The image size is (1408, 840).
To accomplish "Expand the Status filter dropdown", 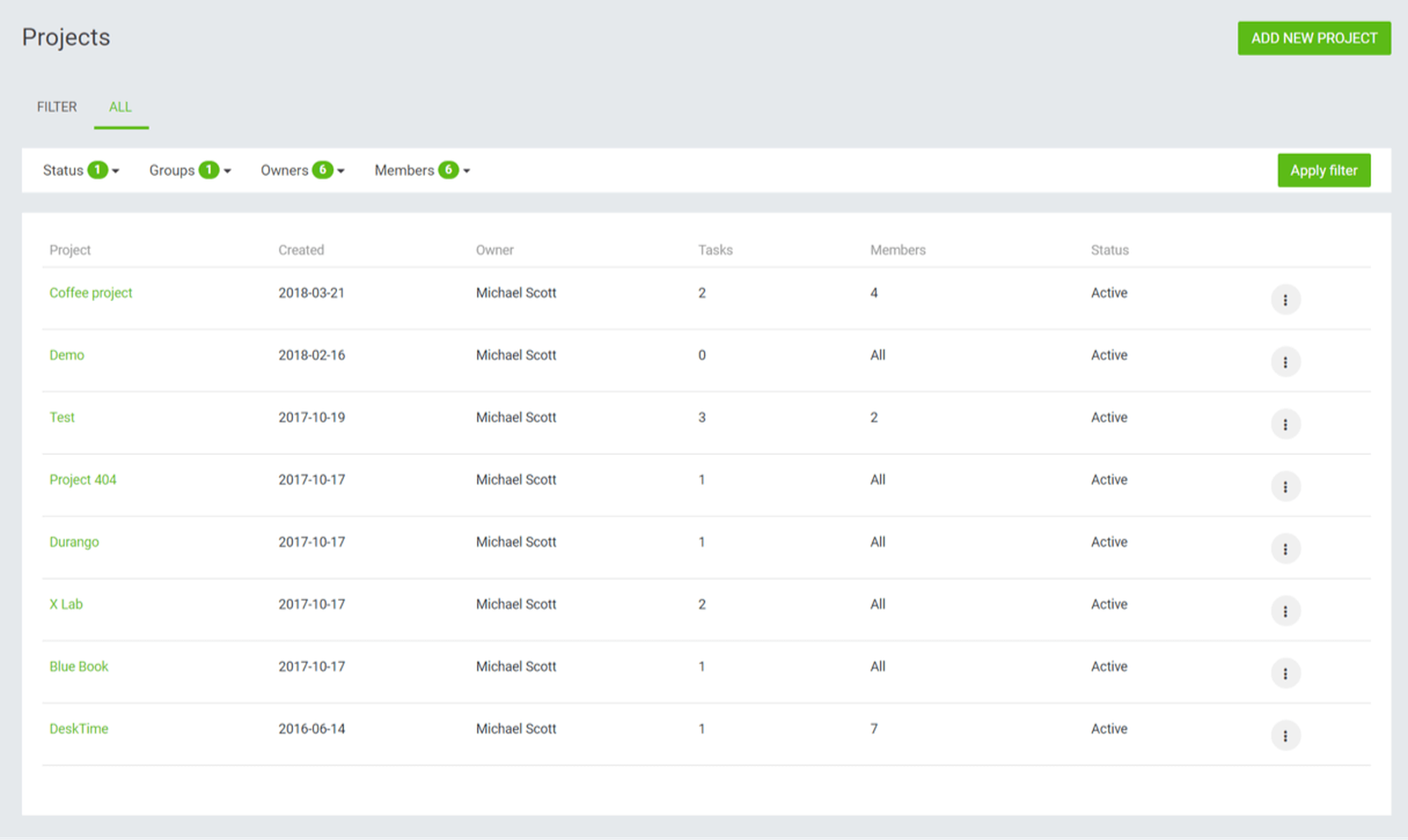I will click(x=80, y=170).
